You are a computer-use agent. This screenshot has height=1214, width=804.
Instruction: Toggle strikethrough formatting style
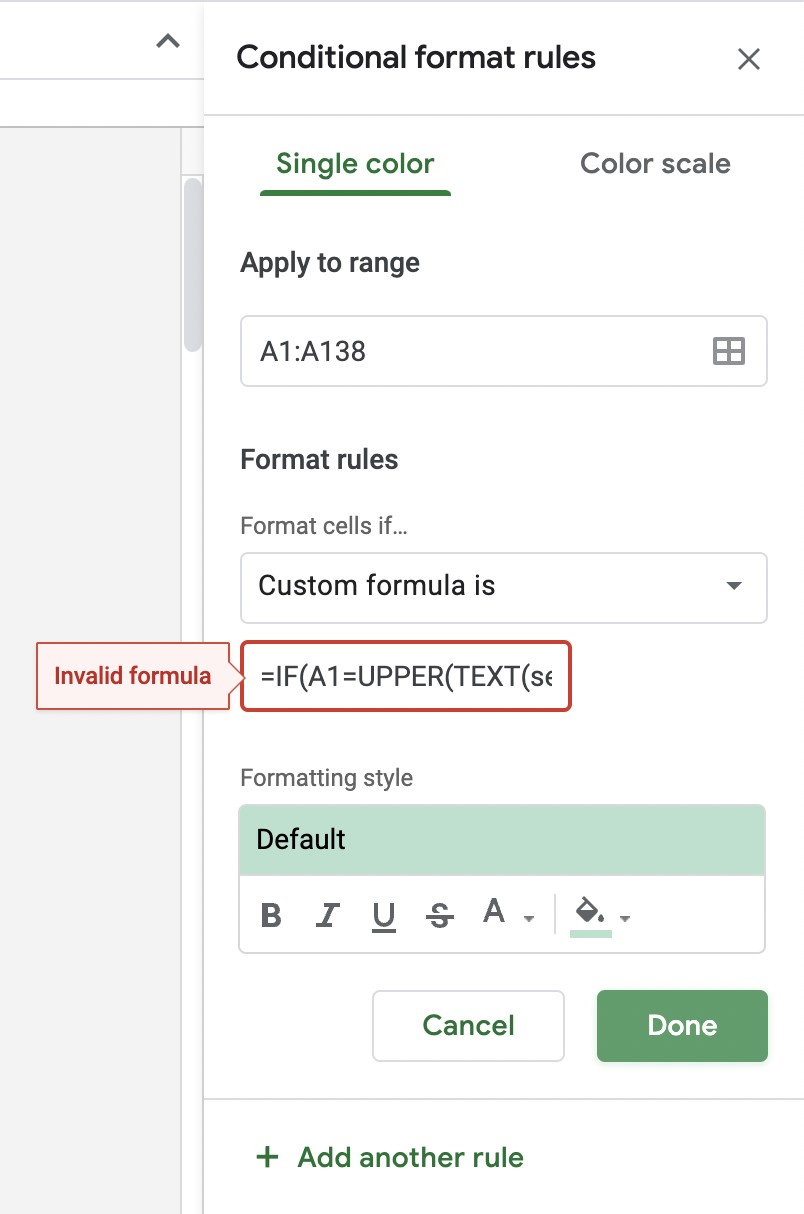click(440, 913)
